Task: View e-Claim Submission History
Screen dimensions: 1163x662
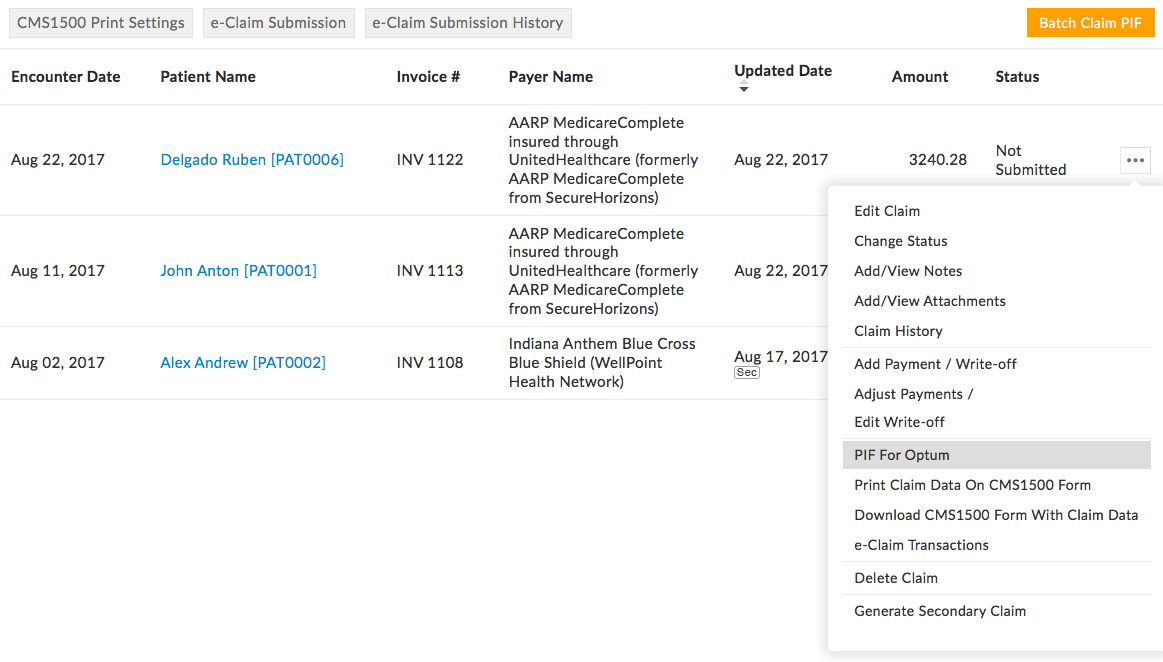Action: [x=468, y=23]
